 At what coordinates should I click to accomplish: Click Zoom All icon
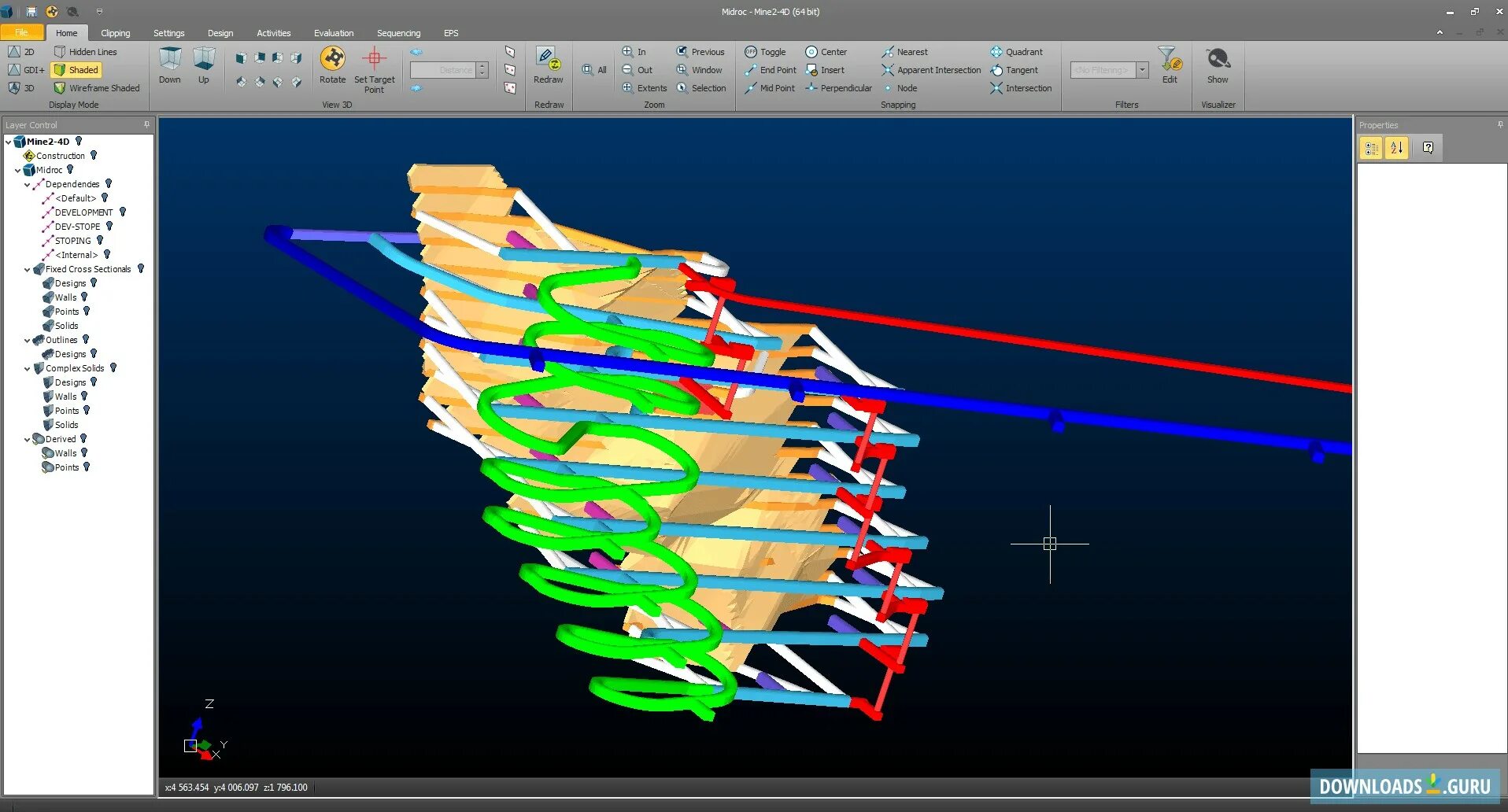click(594, 70)
